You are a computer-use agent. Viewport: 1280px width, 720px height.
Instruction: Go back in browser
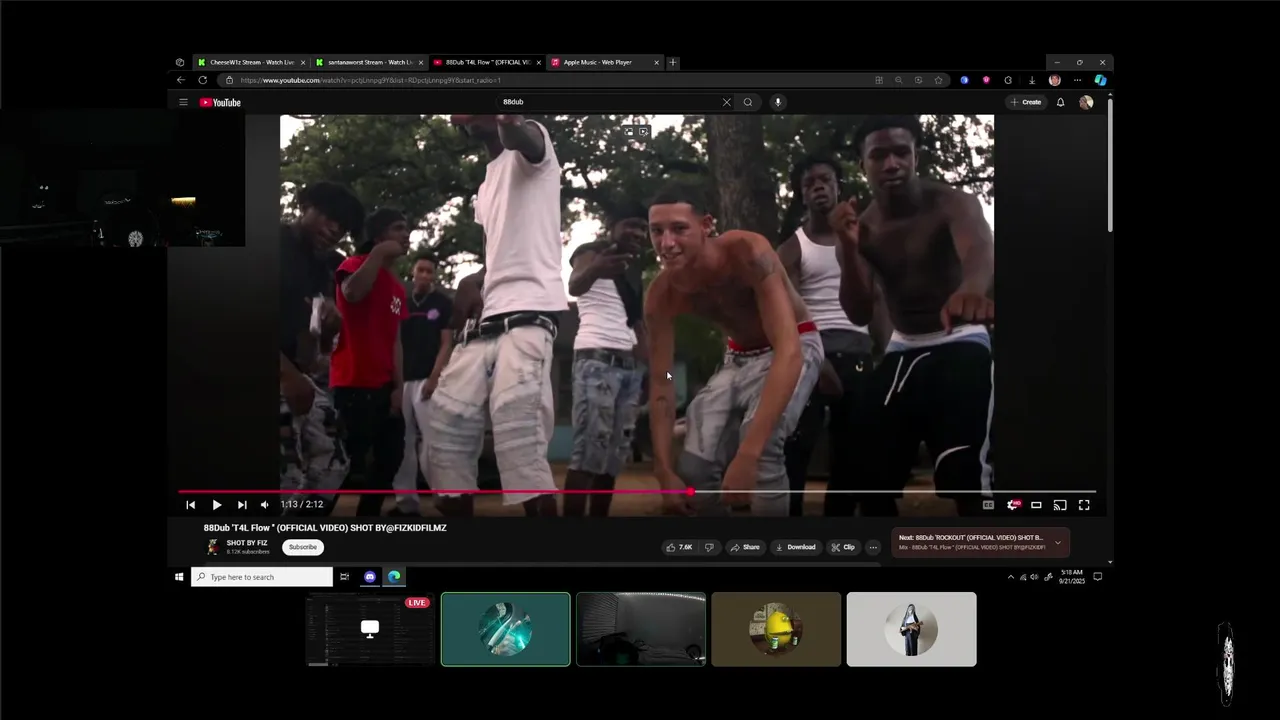coord(181,80)
